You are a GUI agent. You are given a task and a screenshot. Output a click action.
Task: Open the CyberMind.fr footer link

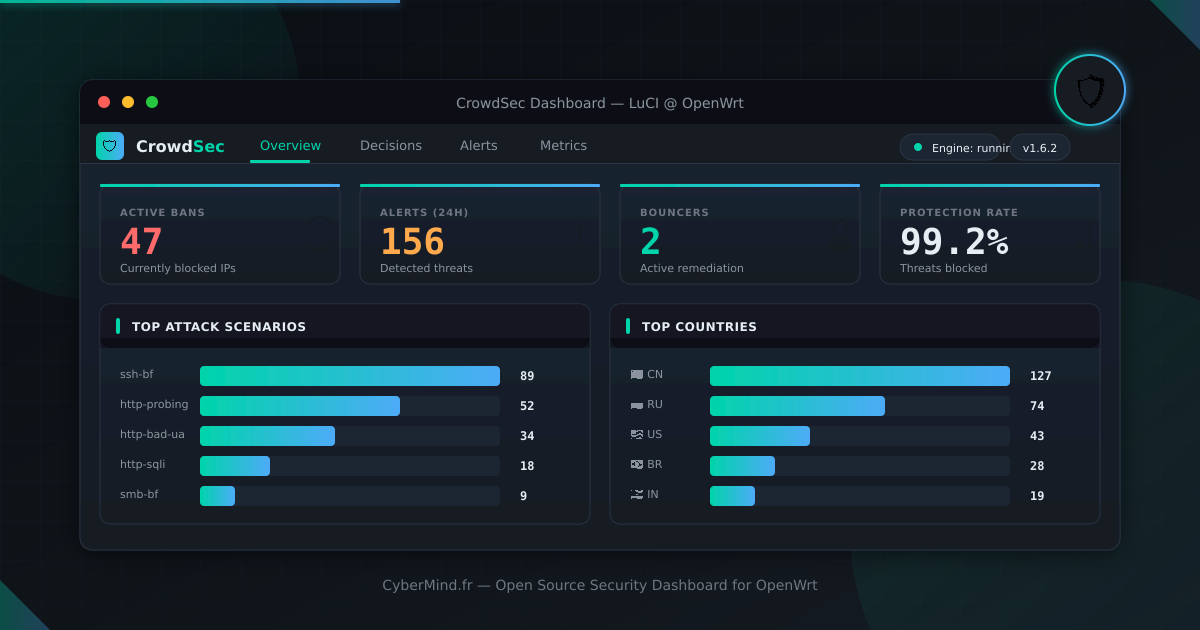click(x=428, y=585)
